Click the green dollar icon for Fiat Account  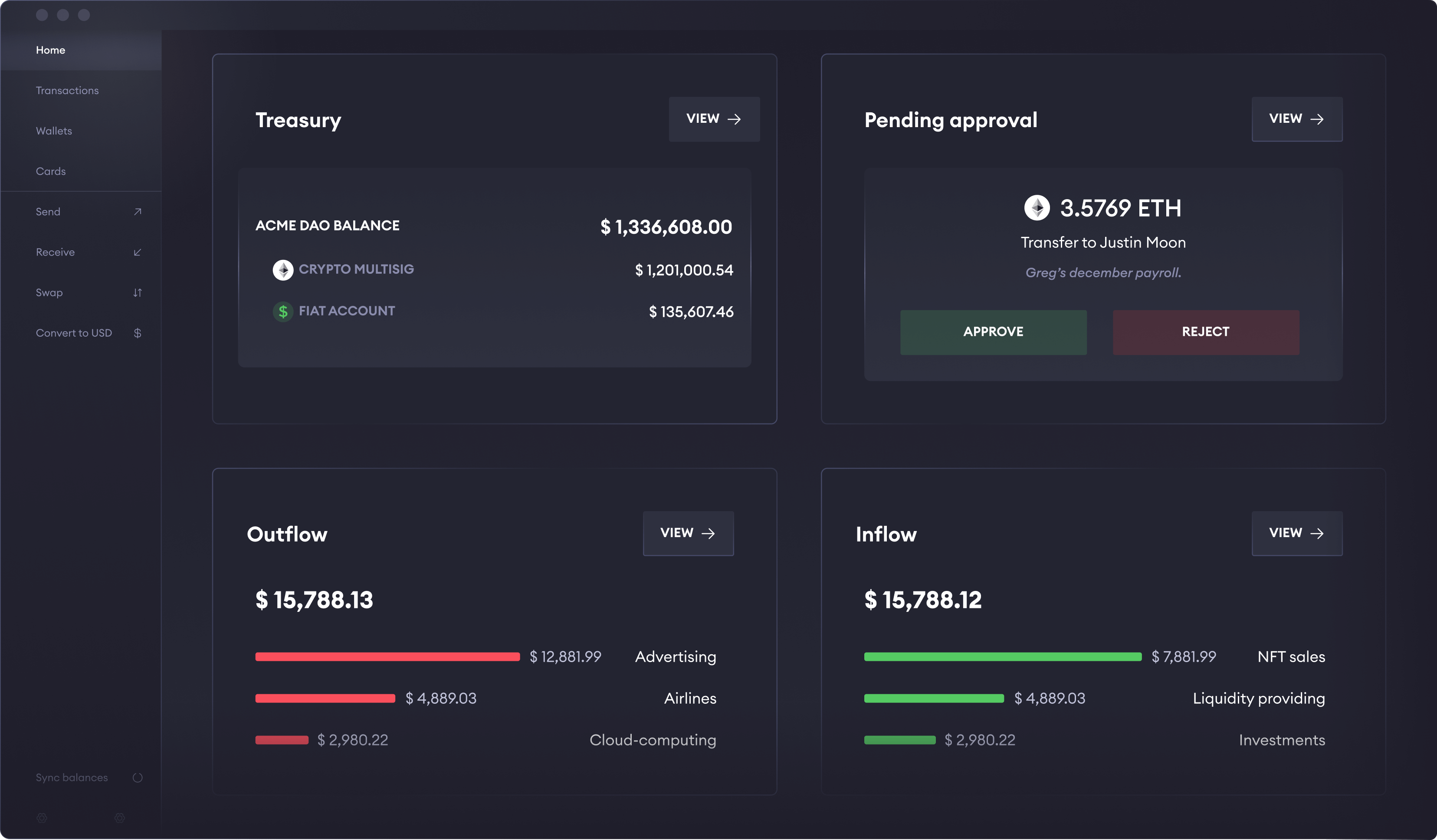click(x=283, y=312)
